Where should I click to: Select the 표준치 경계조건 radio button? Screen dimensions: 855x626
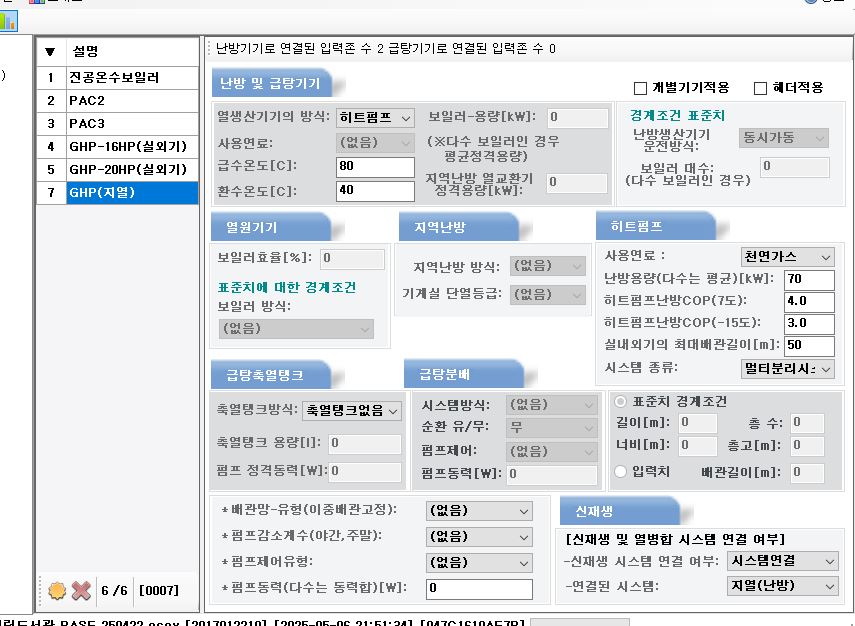(x=620, y=400)
